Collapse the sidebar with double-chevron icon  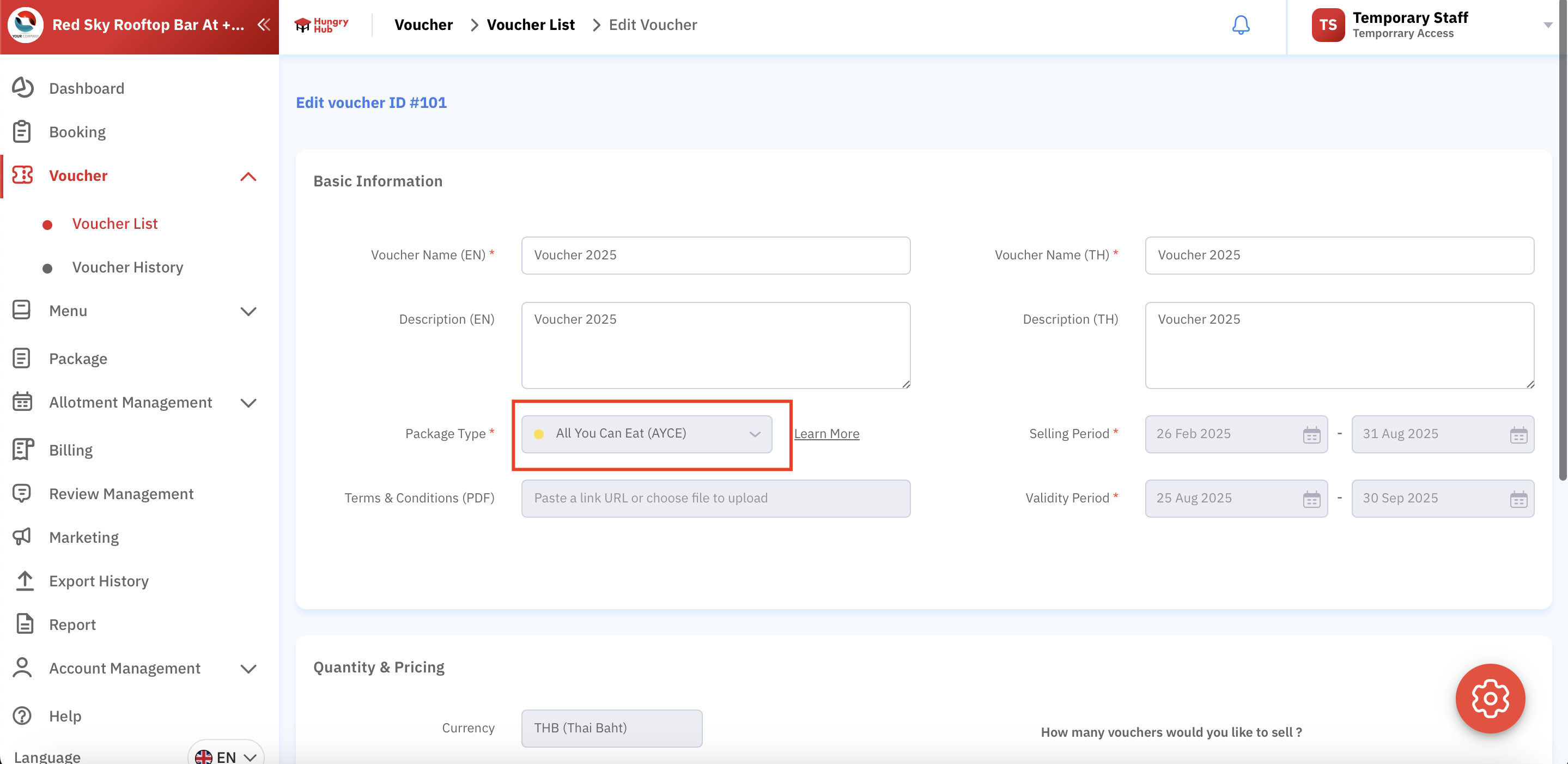tap(264, 25)
